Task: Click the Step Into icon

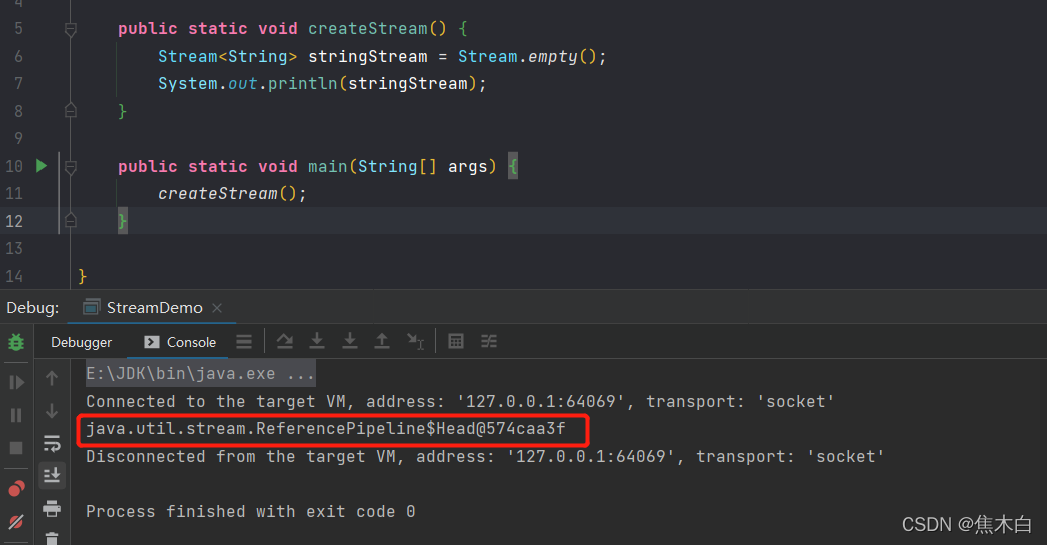Action: point(317,341)
